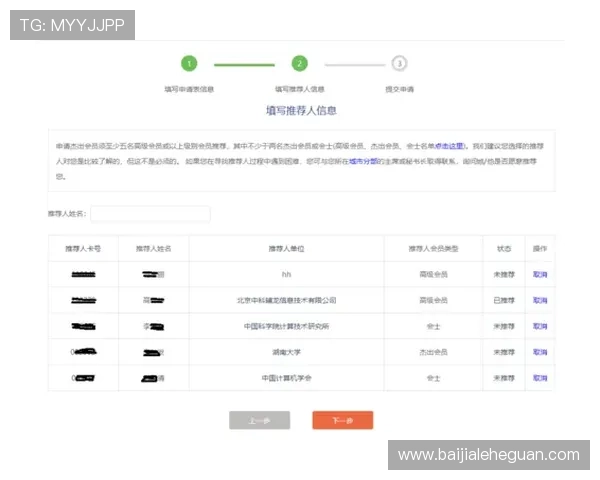The height and width of the screenshot is (480, 600).
Task: Open the 点击这里 member list link
Action: [x=449, y=146]
